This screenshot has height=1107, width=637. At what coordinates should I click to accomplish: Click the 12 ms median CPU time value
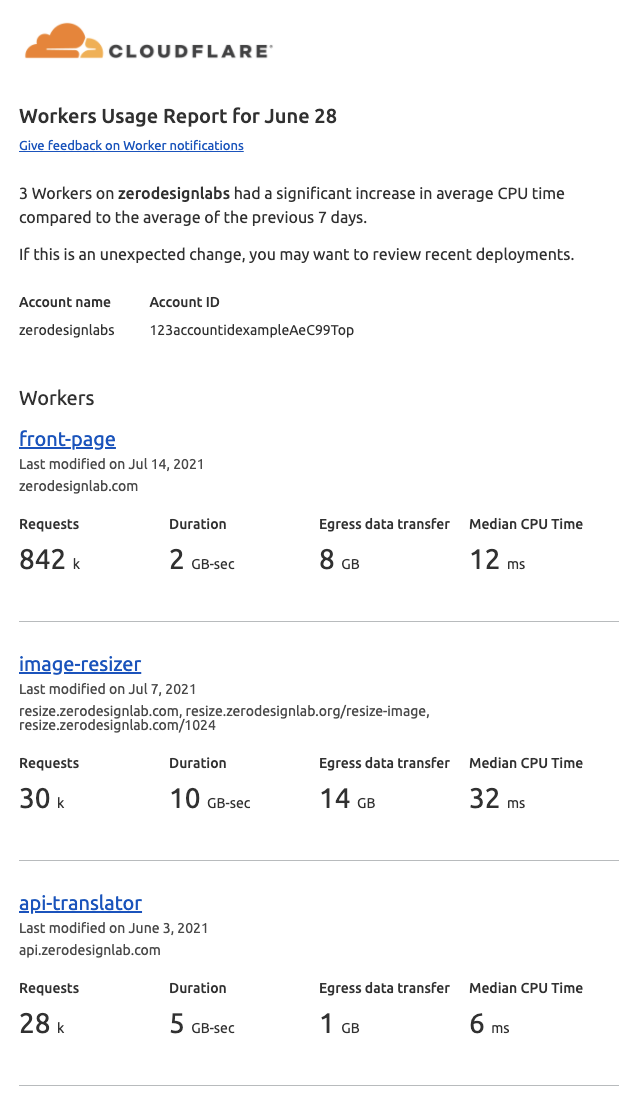[497, 560]
